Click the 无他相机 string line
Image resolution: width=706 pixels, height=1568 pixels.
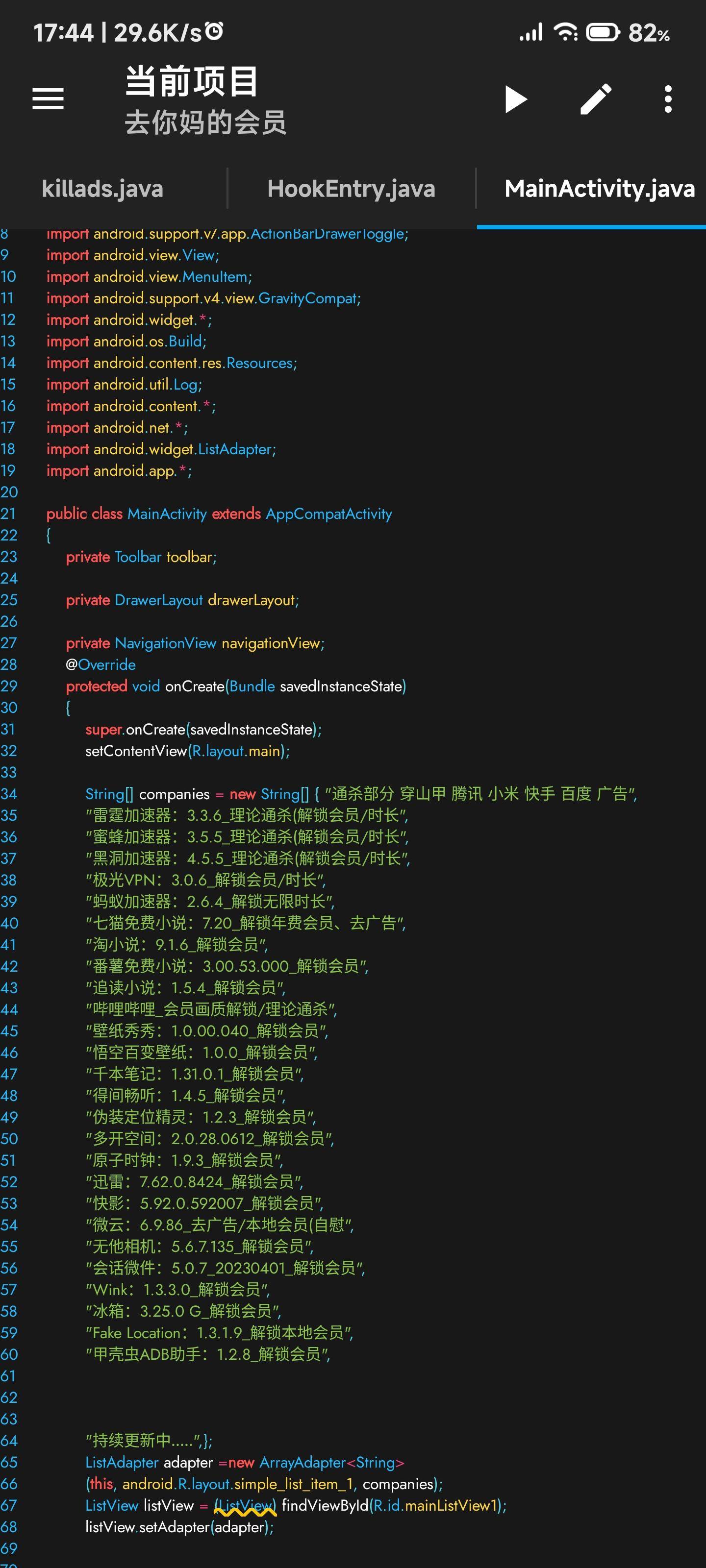(x=200, y=1247)
